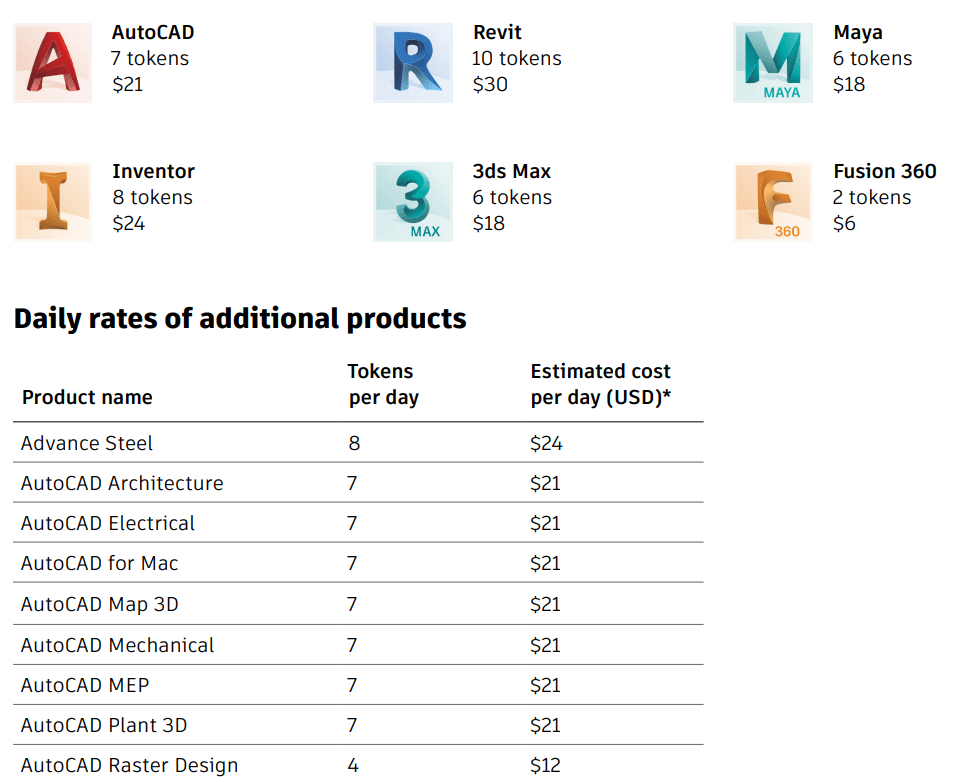The image size is (954, 782).
Task: Click '$21' cost for AutoCAD Plant 3D
Action: coord(545,725)
